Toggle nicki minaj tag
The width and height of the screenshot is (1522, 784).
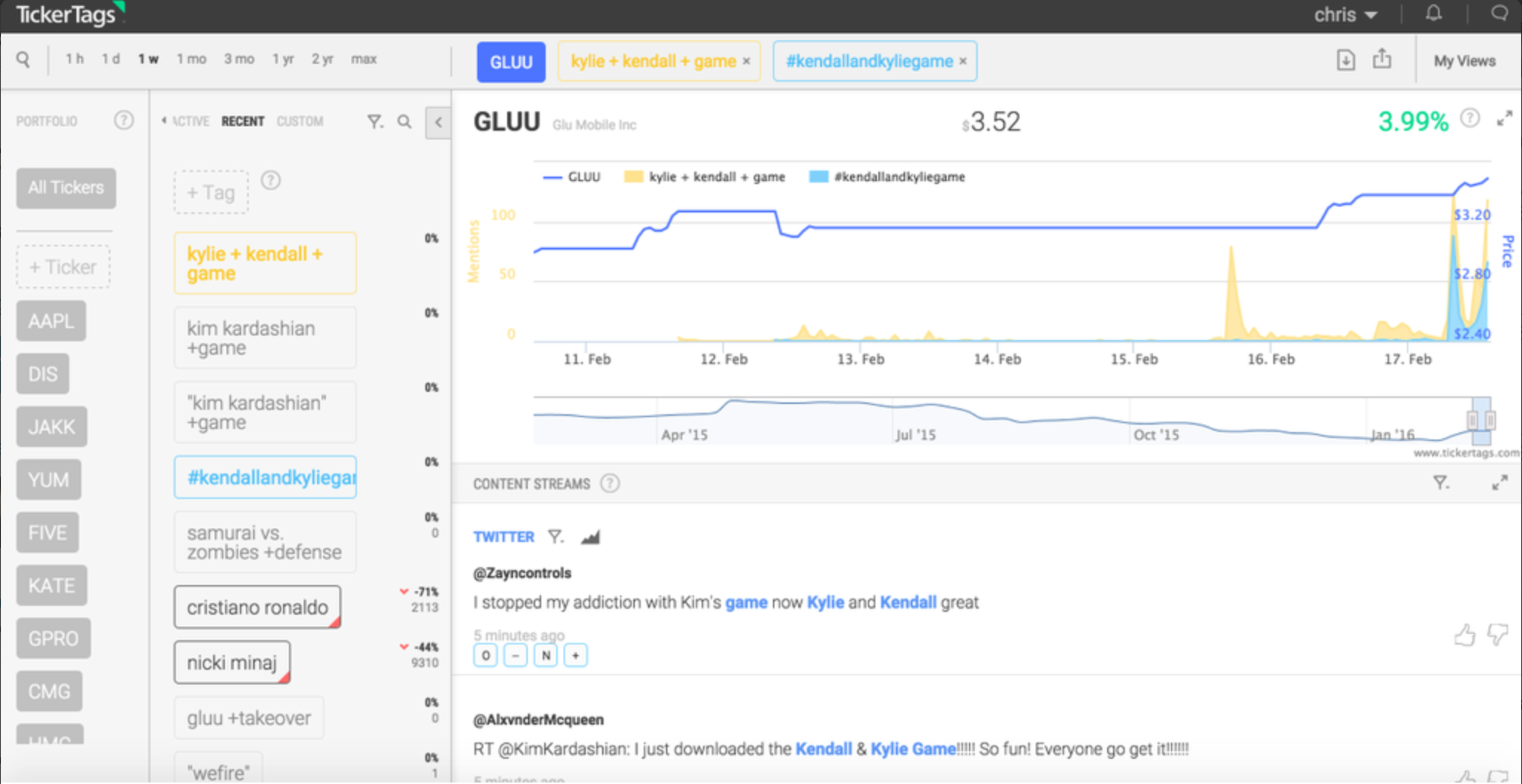[232, 662]
